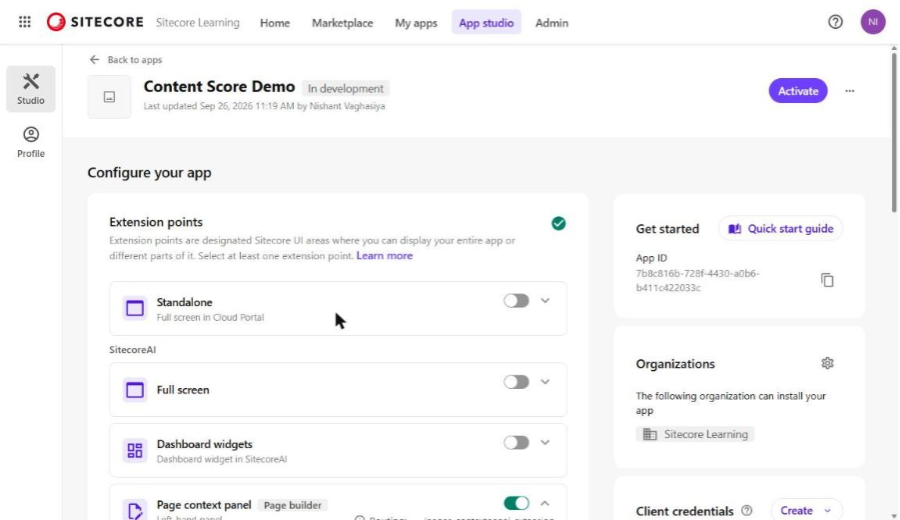
Task: Open the help question mark icon
Action: pos(835,22)
